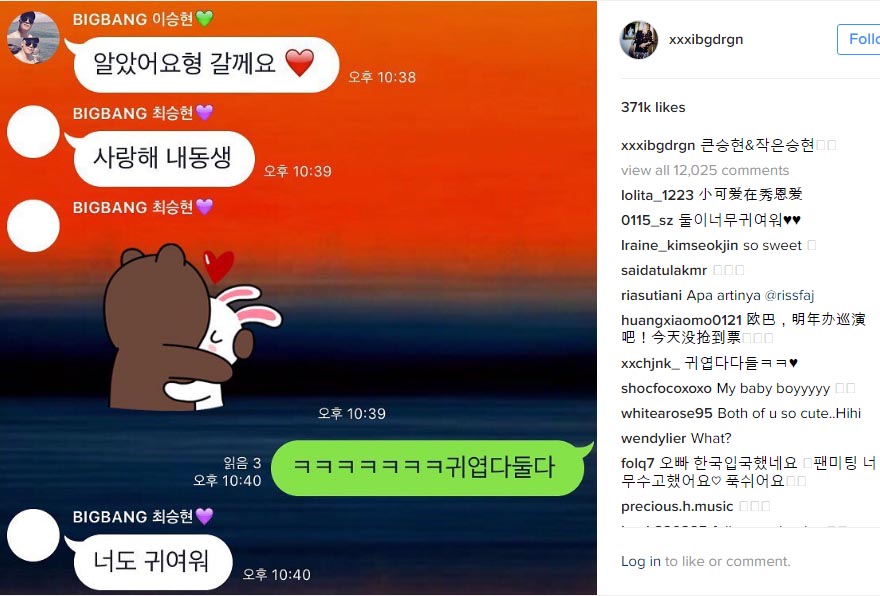Click the green heart next to 이승현
Viewport: 880px width, 596px height.
coord(204,19)
